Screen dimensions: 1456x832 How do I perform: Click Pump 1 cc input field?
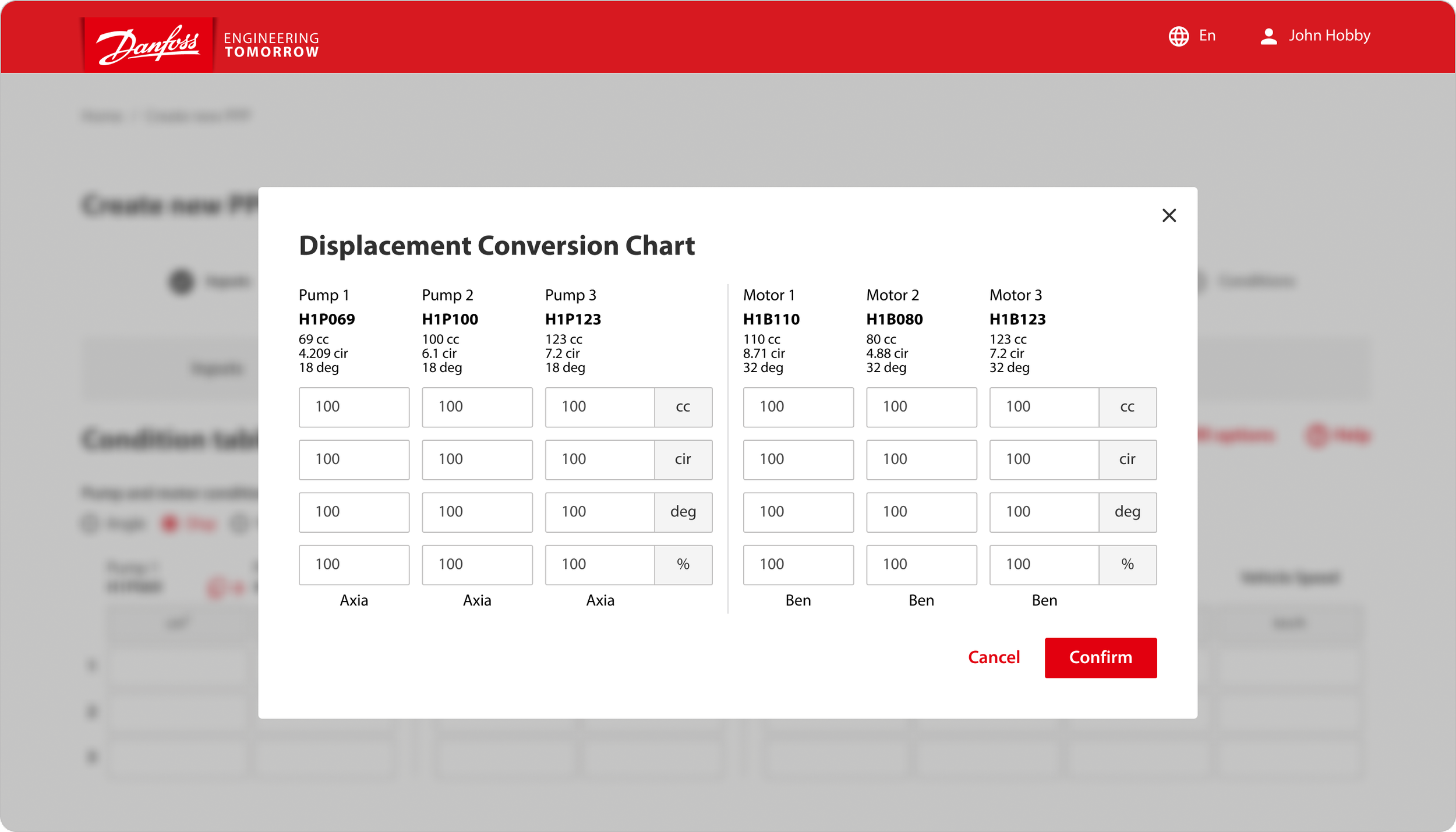pos(354,407)
